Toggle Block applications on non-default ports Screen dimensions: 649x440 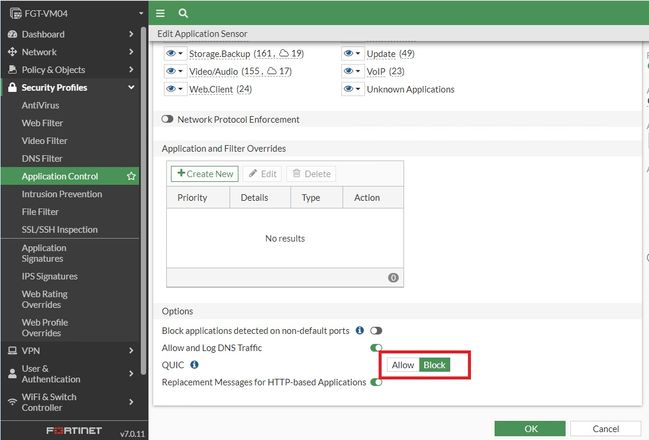click(x=376, y=331)
